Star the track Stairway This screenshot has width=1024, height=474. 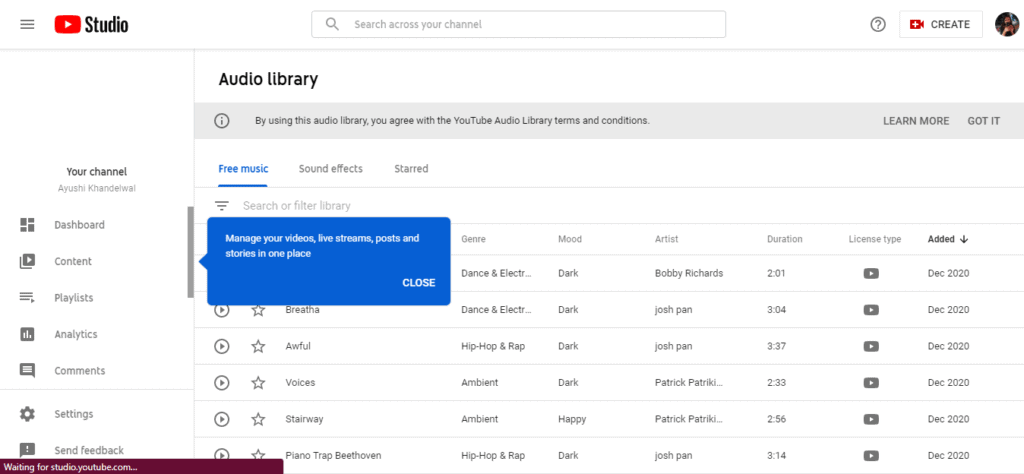click(x=259, y=419)
